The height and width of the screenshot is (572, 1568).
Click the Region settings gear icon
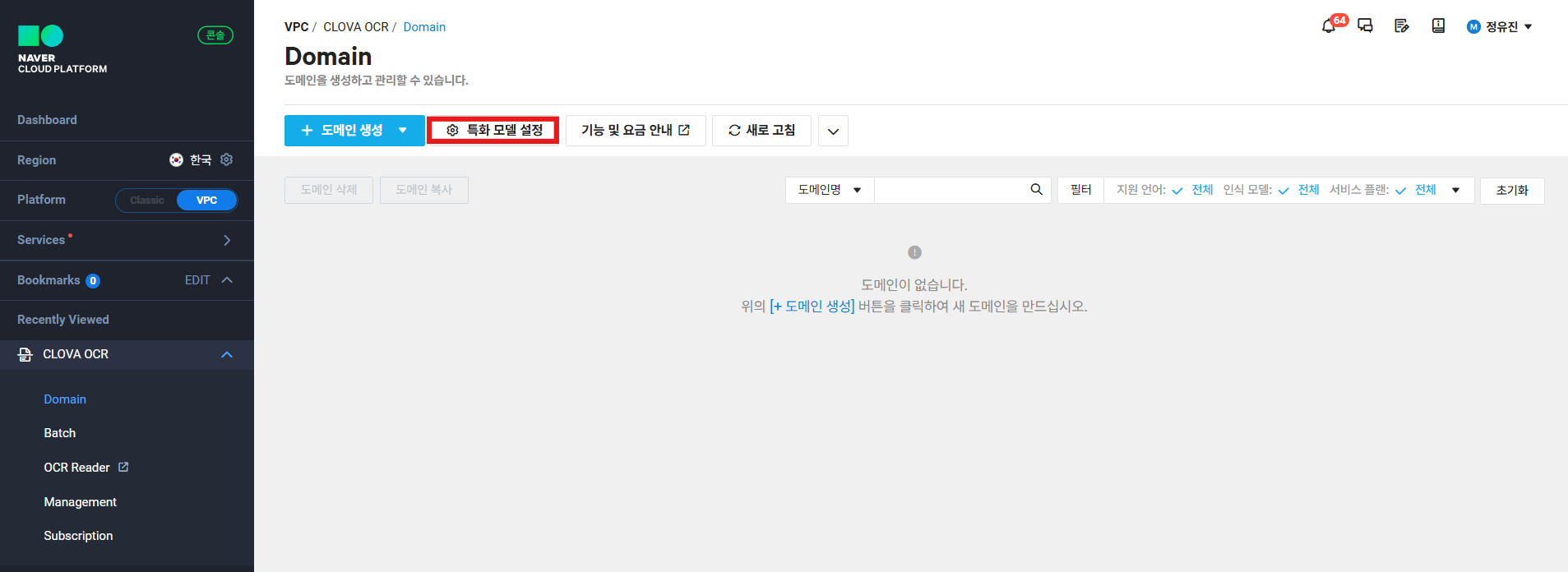(227, 159)
